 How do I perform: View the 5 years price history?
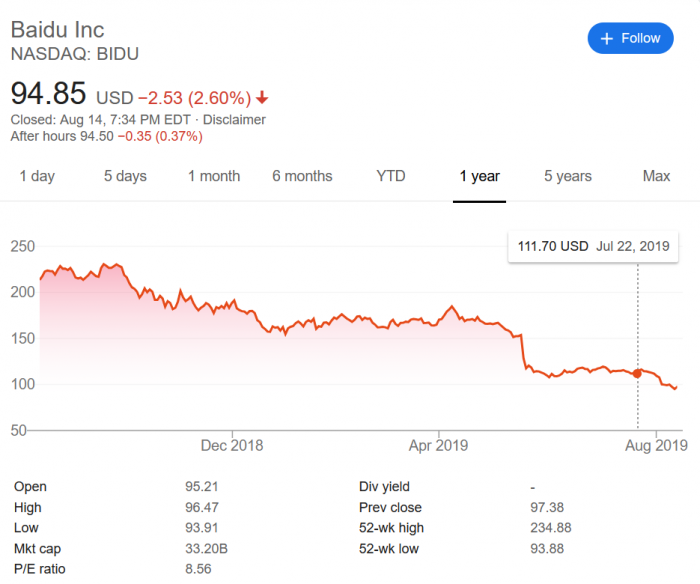568,176
